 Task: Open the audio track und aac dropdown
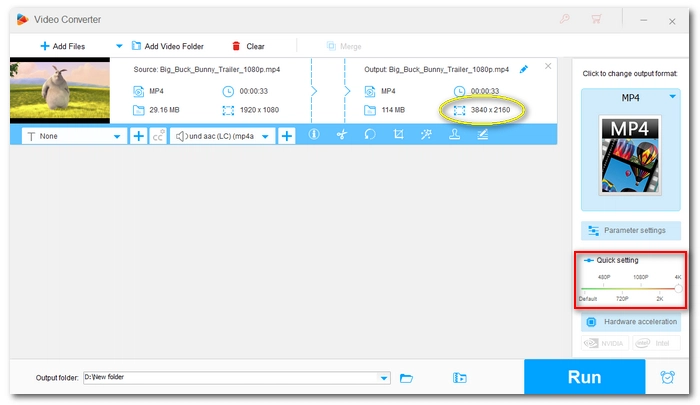pyautogui.click(x=222, y=136)
